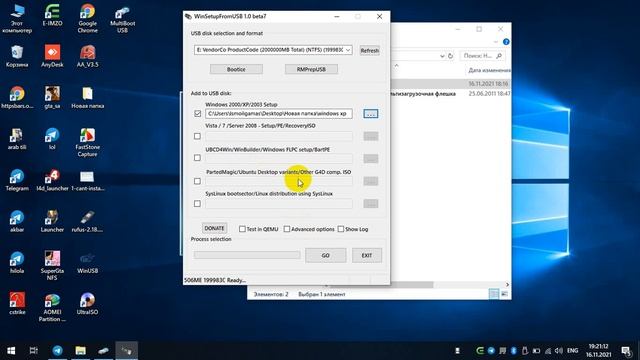Open Google Chrome desktop icon
640x360 pixels.
[x=87, y=19]
